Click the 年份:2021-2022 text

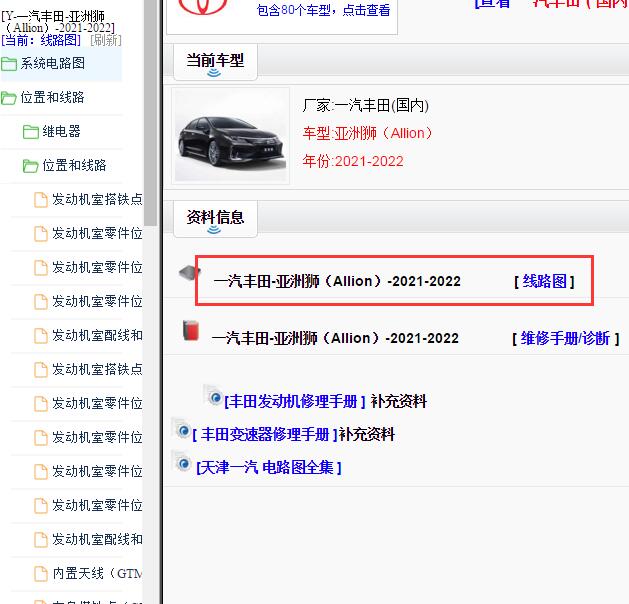[x=353, y=161]
